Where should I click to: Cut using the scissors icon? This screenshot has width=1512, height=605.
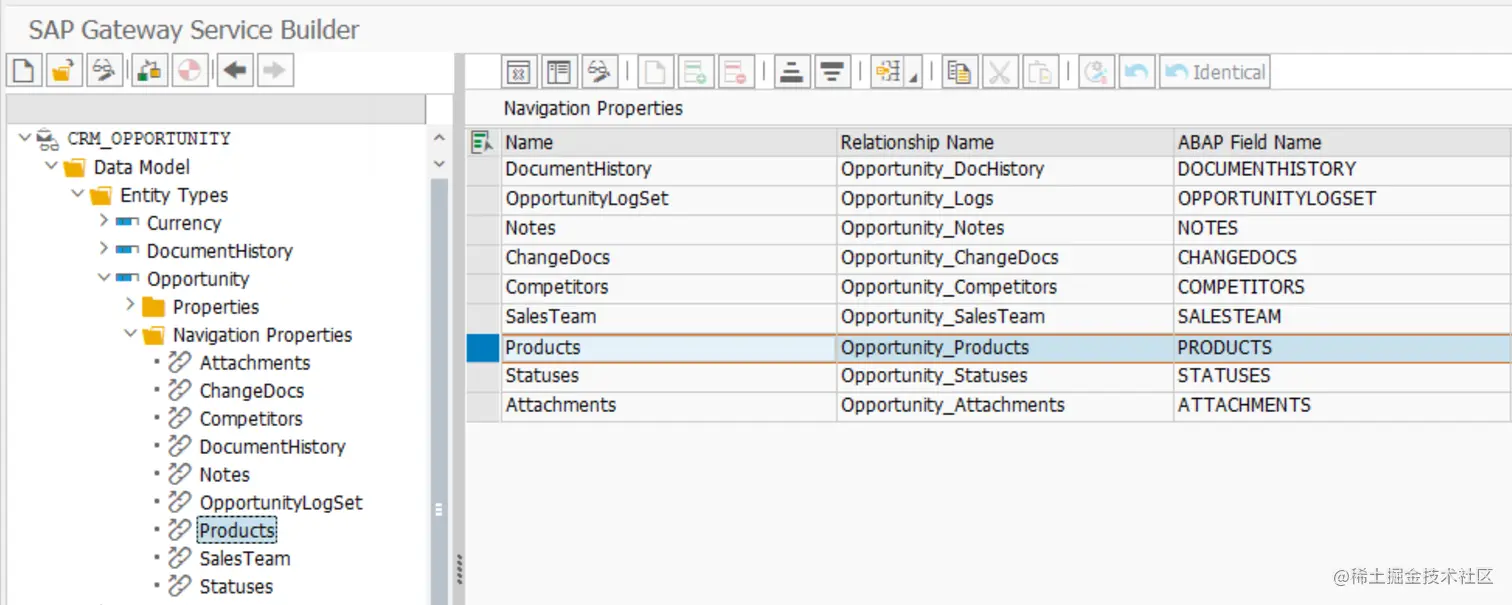1000,72
